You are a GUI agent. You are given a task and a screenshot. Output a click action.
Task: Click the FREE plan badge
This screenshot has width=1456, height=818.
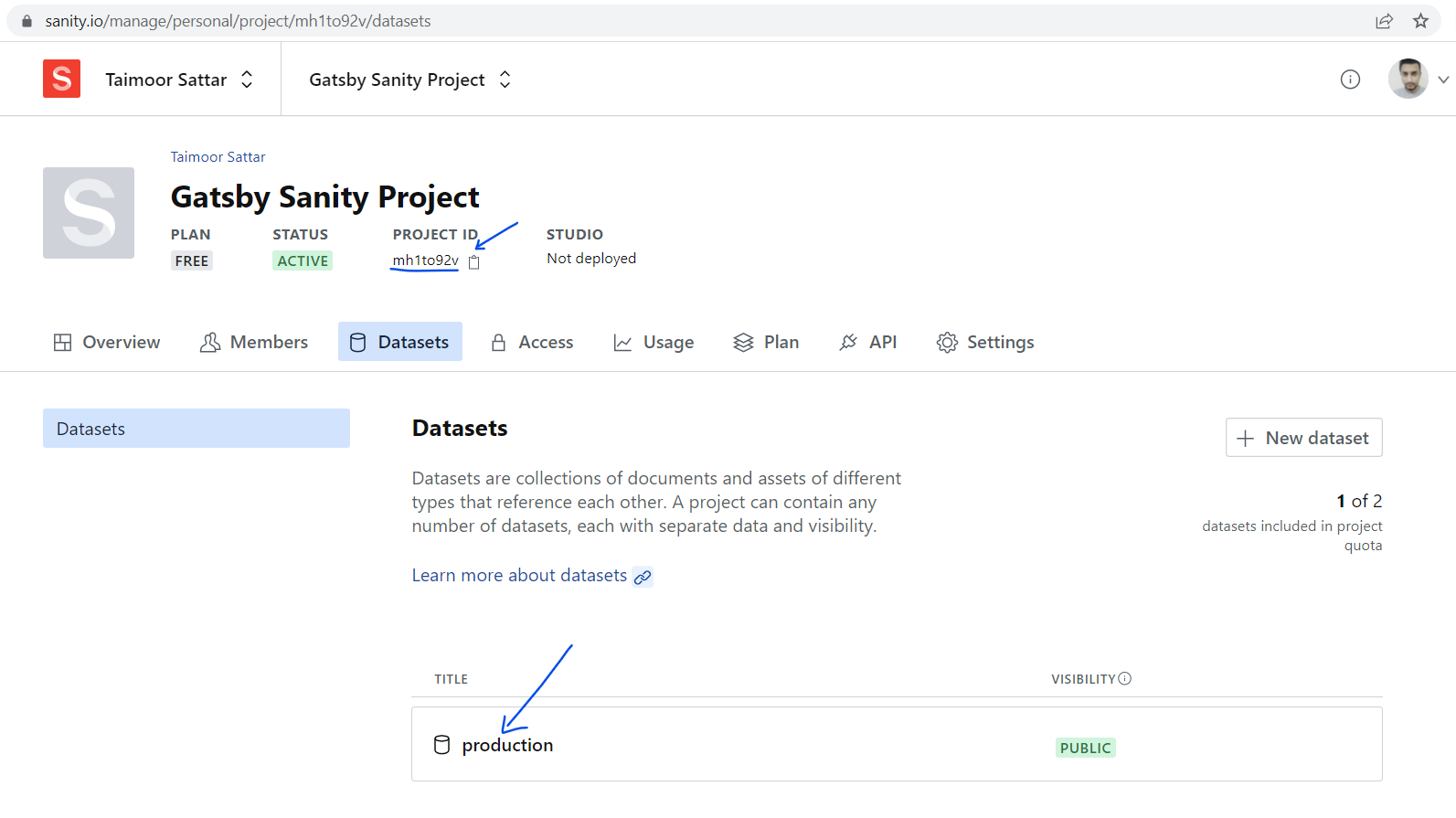tap(192, 261)
